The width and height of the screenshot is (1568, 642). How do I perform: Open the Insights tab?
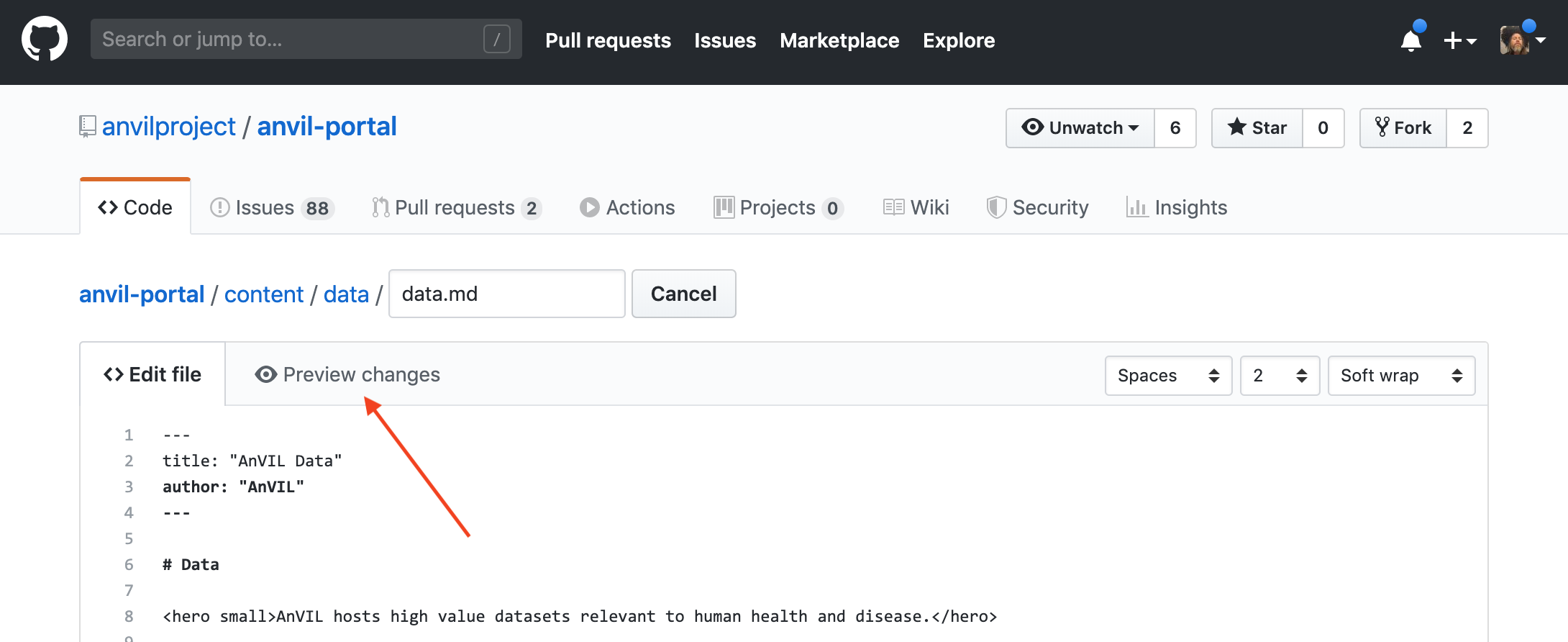click(1177, 207)
